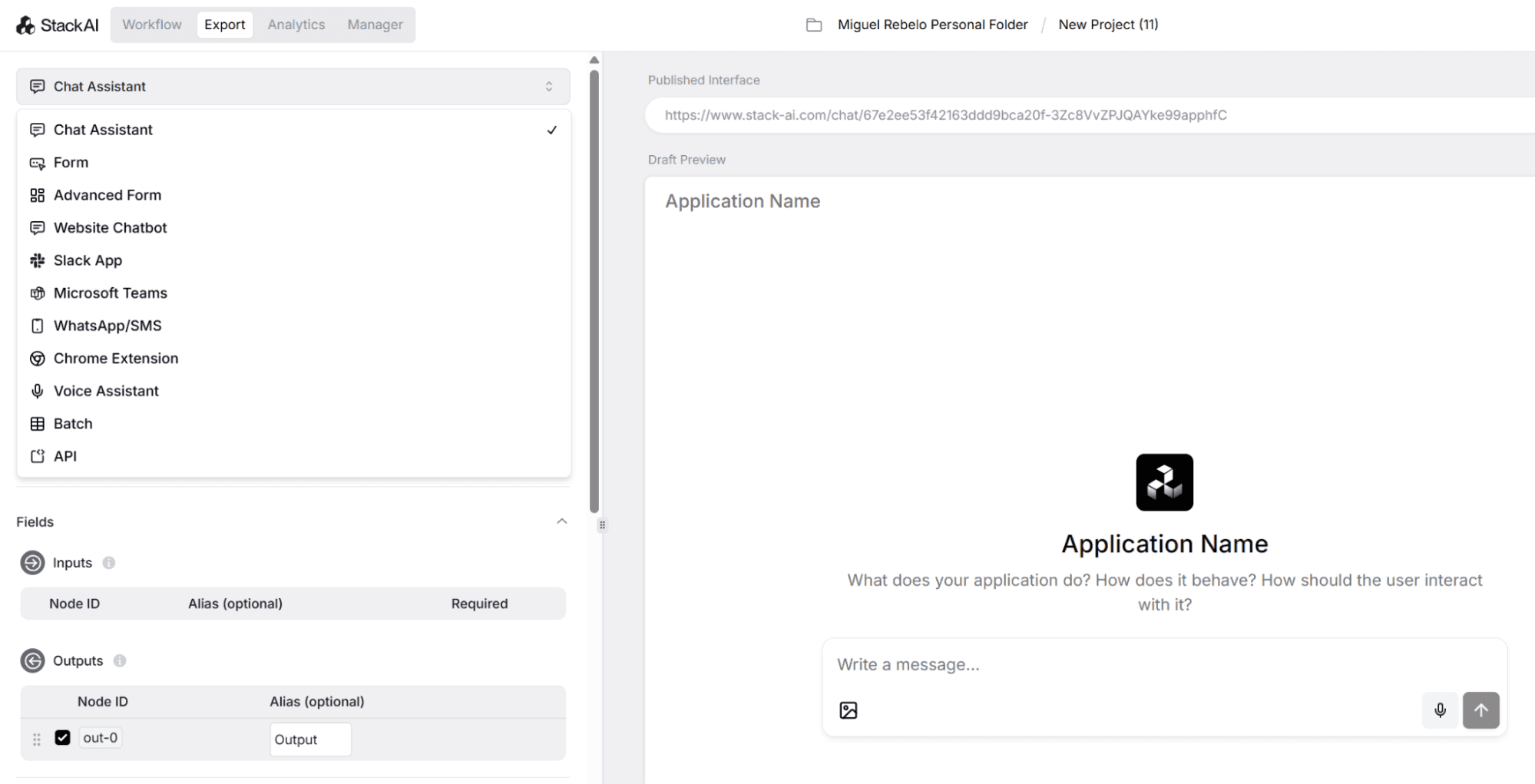Choose Chat Assistant from the list
The width and height of the screenshot is (1535, 784).
click(x=293, y=130)
